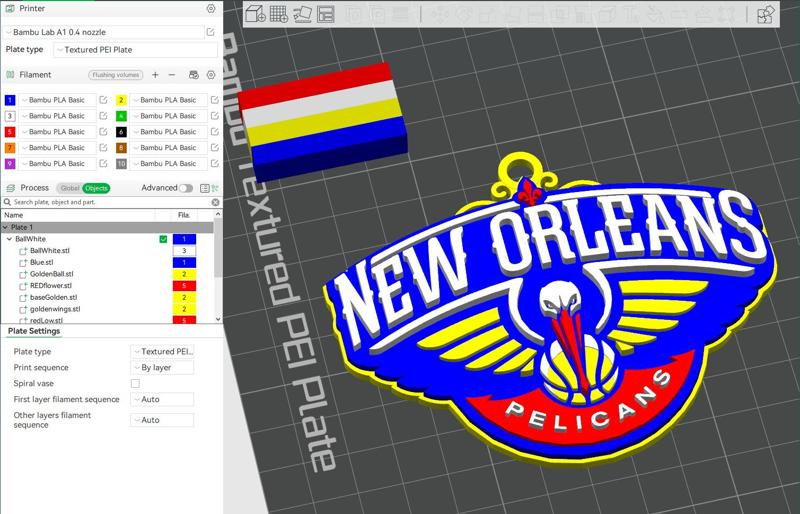
Task: Edit filament 1 preset icon
Action: [x=104, y=100]
